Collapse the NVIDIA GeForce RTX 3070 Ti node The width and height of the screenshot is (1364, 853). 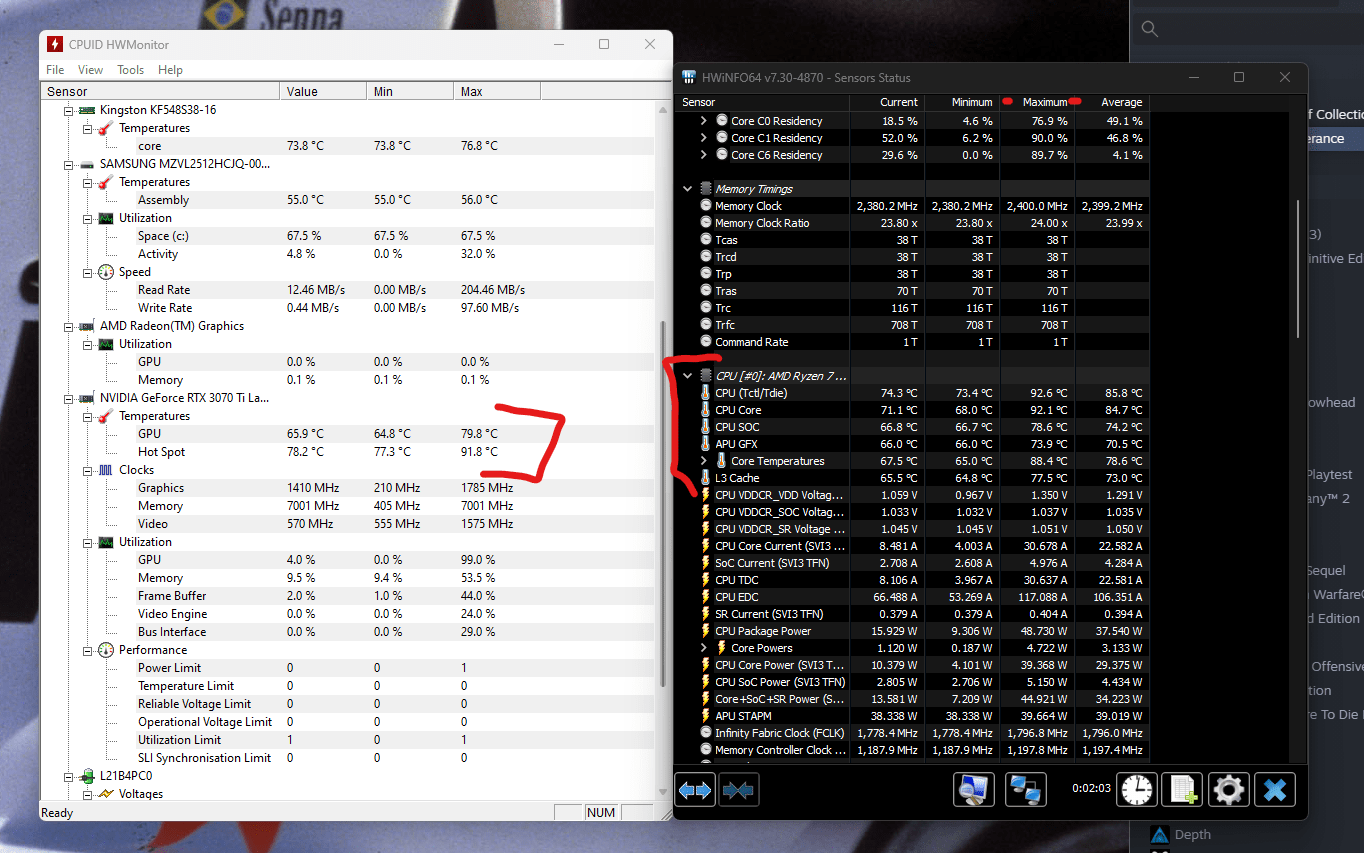[x=67, y=397]
